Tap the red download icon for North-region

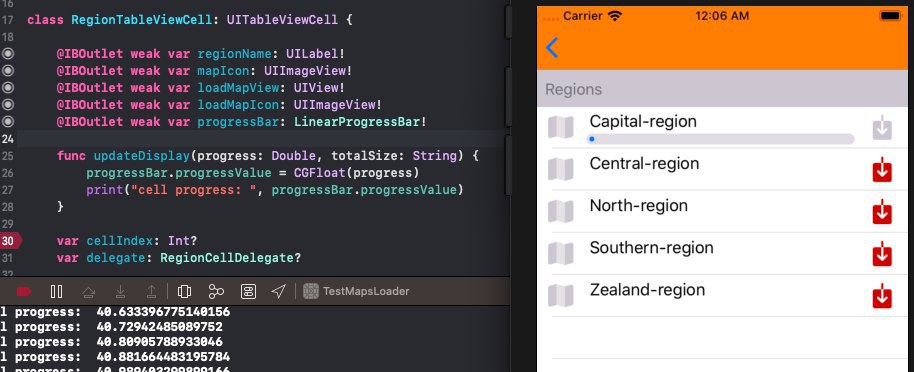[882, 212]
